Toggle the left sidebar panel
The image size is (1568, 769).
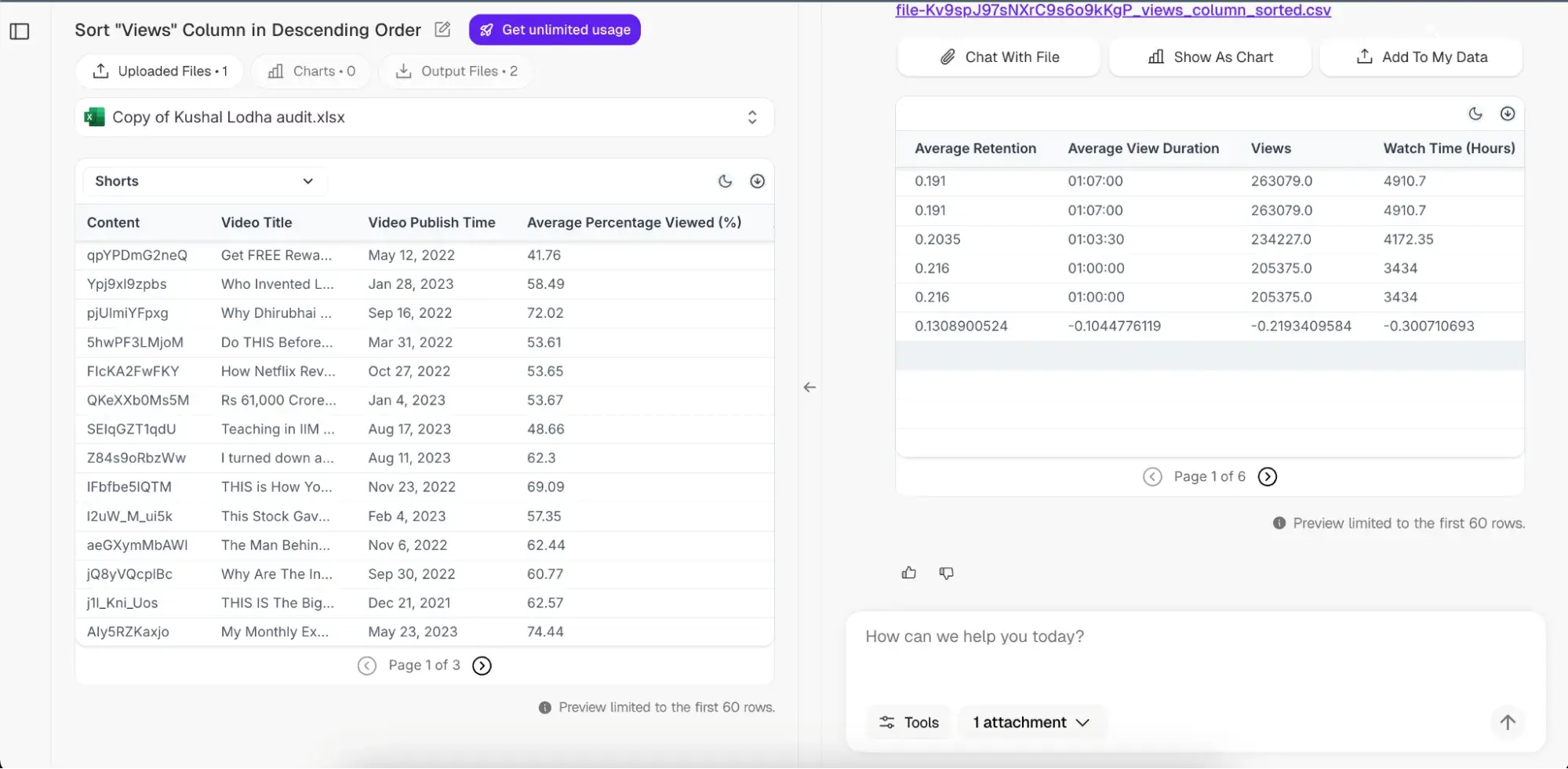[20, 31]
